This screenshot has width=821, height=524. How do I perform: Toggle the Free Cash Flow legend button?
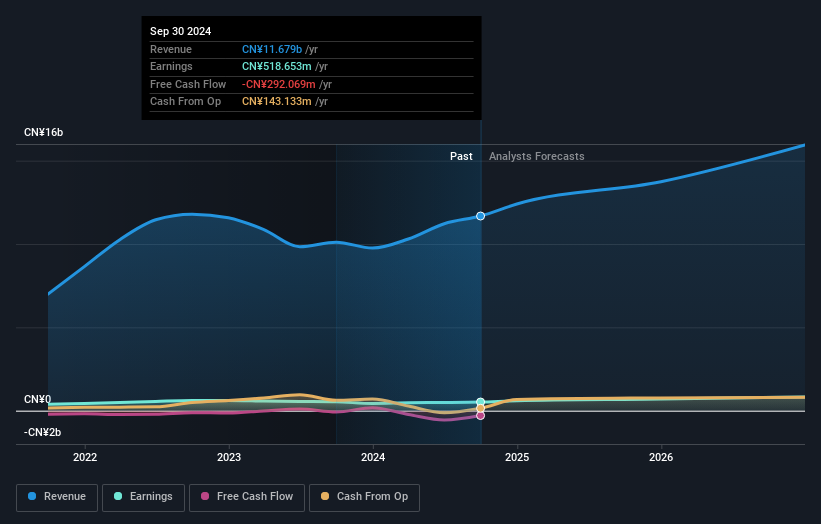coord(247,497)
